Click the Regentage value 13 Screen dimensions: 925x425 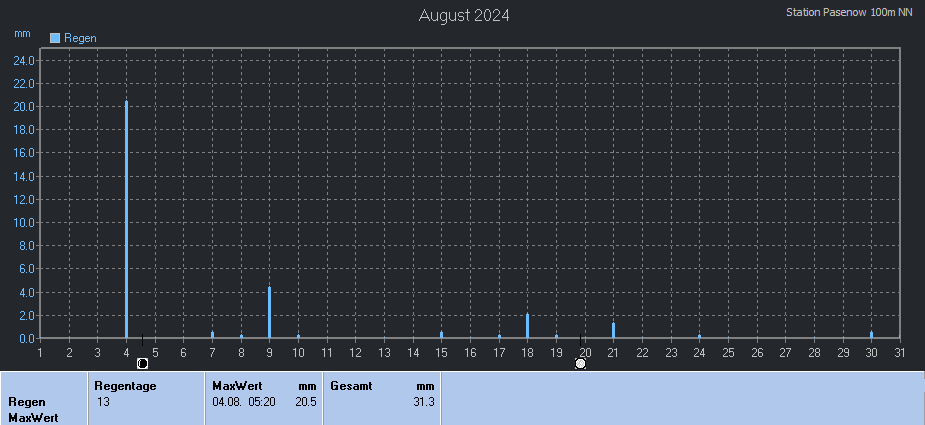click(x=103, y=403)
